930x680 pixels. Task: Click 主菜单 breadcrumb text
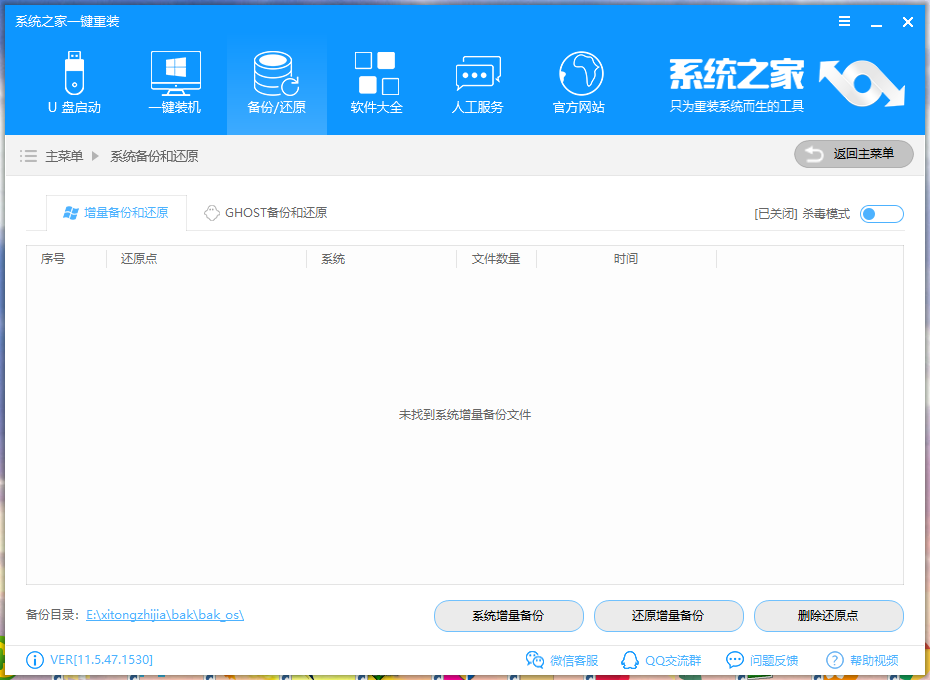click(x=64, y=156)
